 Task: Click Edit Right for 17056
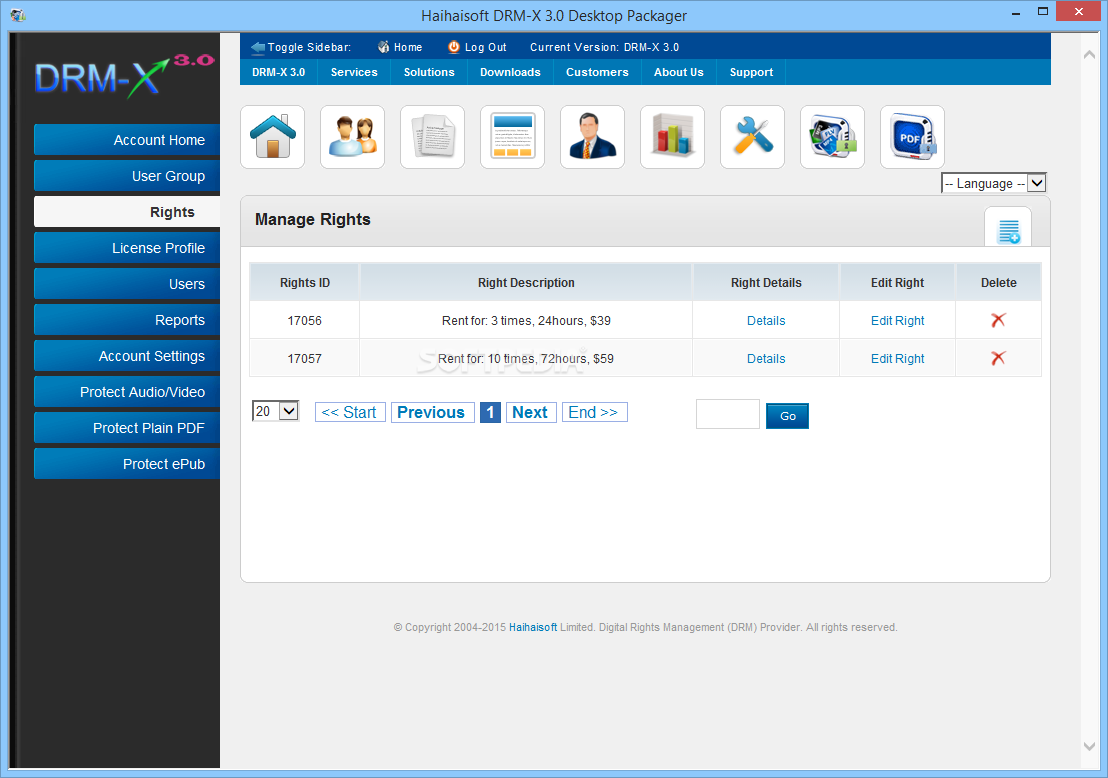click(x=897, y=321)
